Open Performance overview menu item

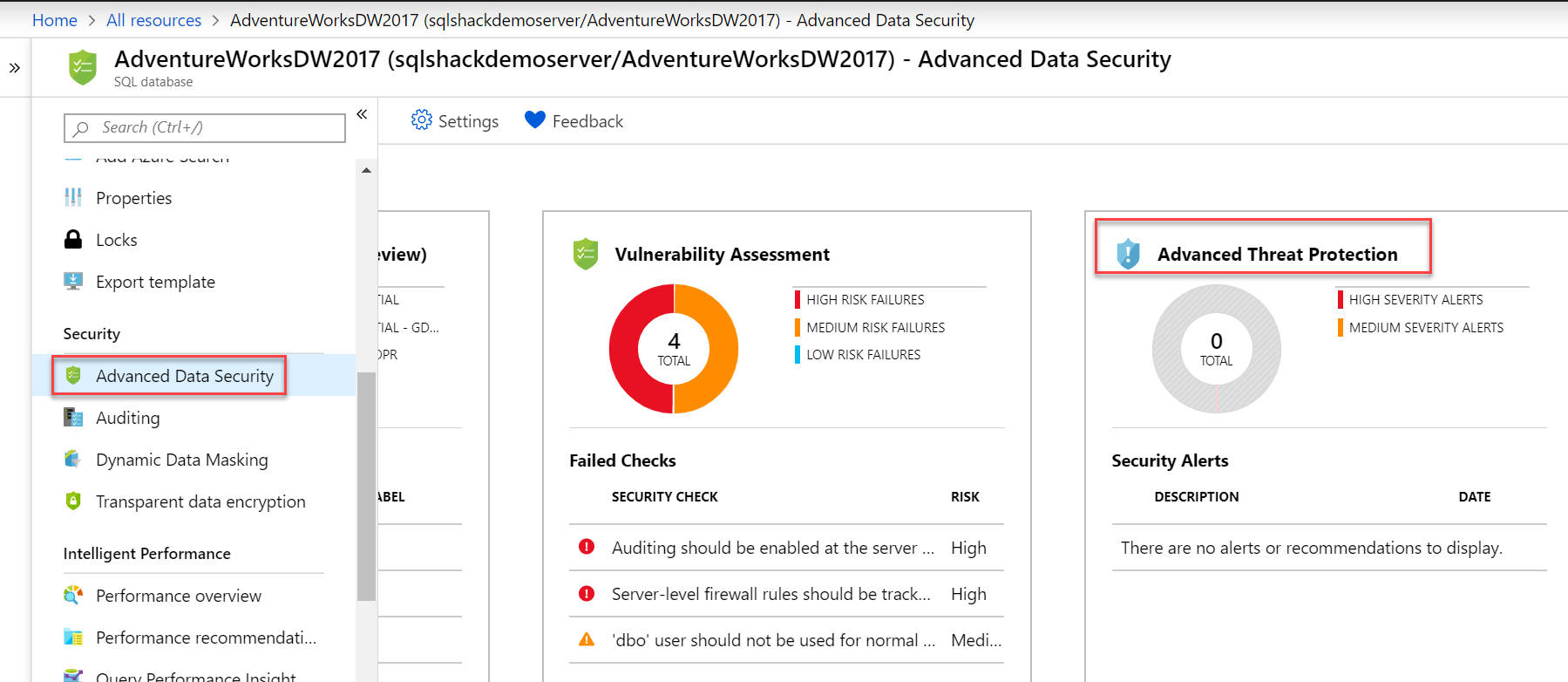pyautogui.click(x=178, y=596)
